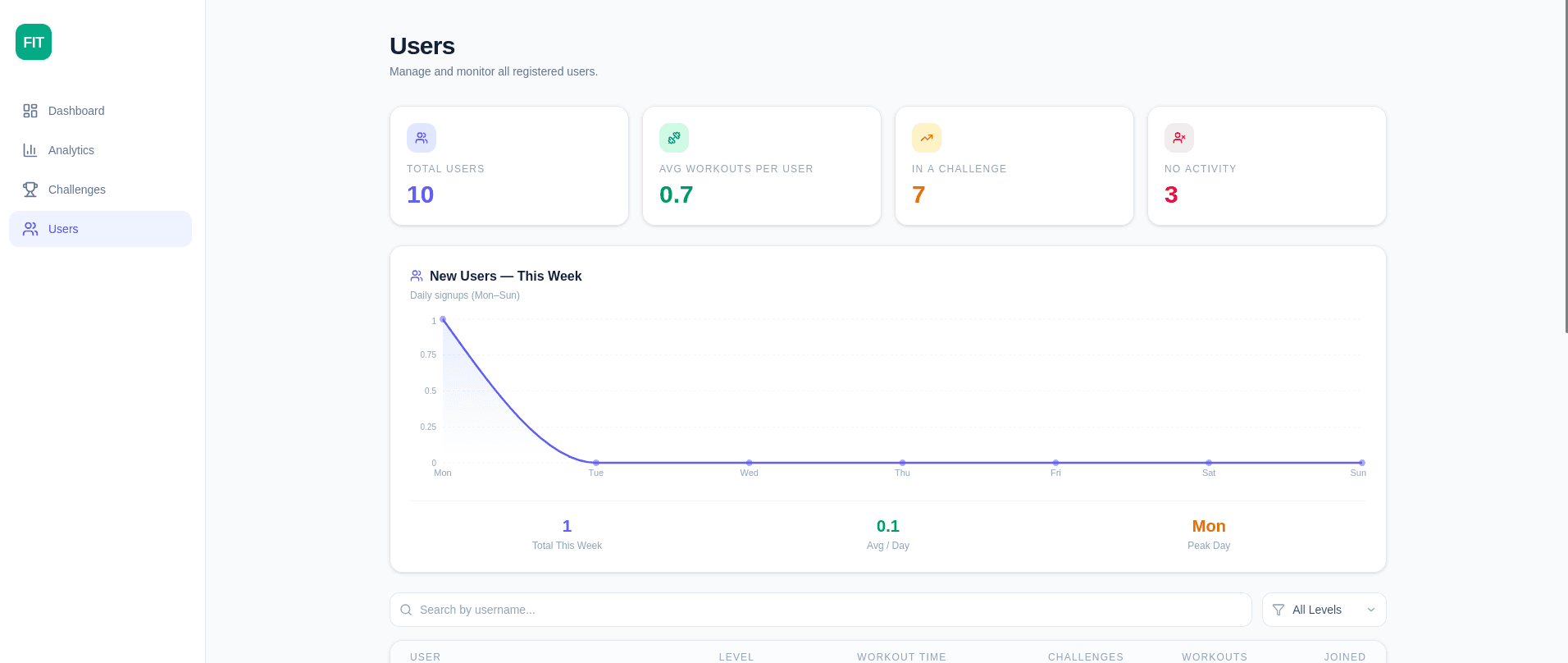The height and width of the screenshot is (663, 1568).
Task: Focus the Search by username field
Action: pos(821,610)
